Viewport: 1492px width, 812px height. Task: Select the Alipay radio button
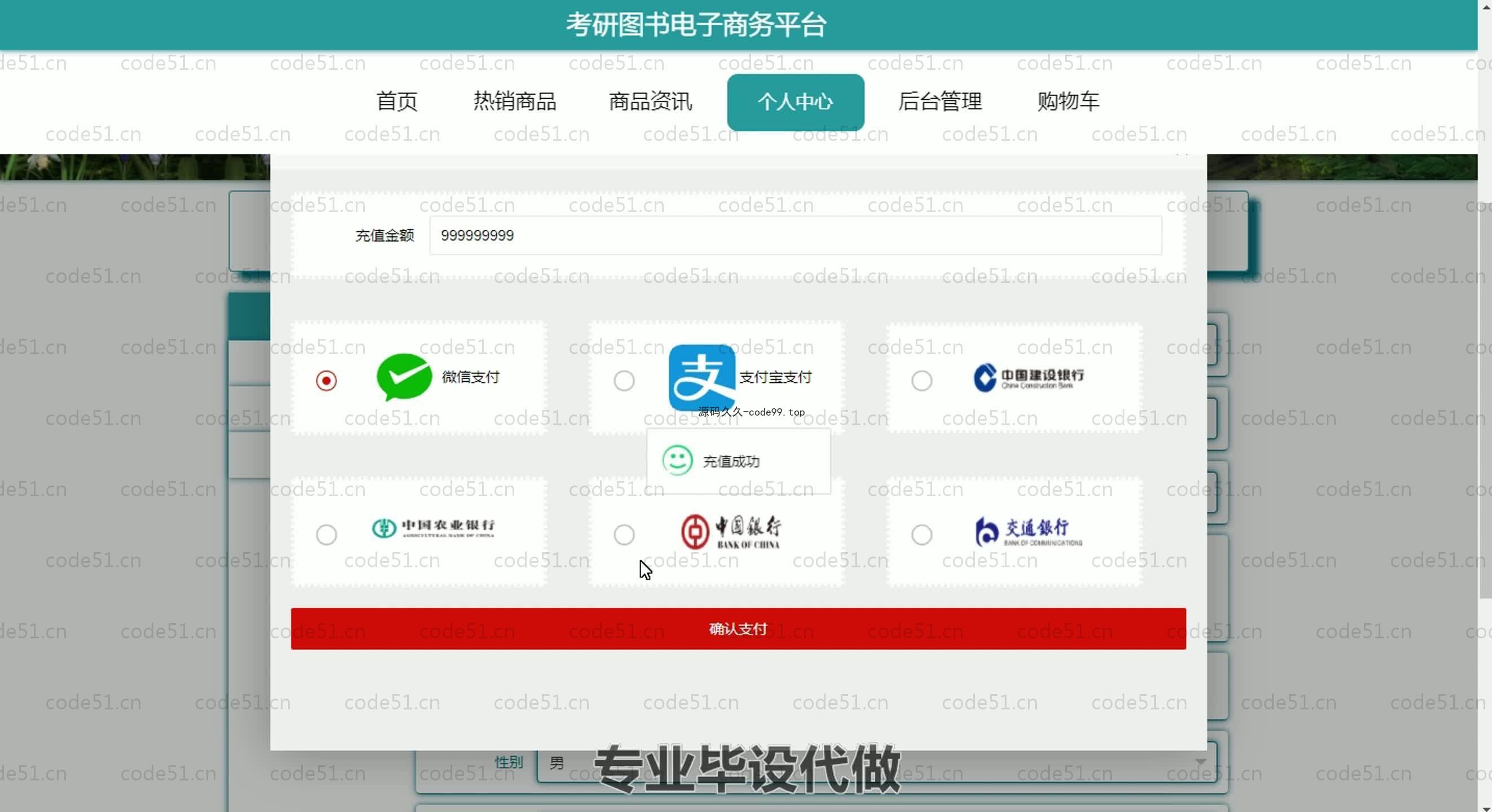(624, 381)
